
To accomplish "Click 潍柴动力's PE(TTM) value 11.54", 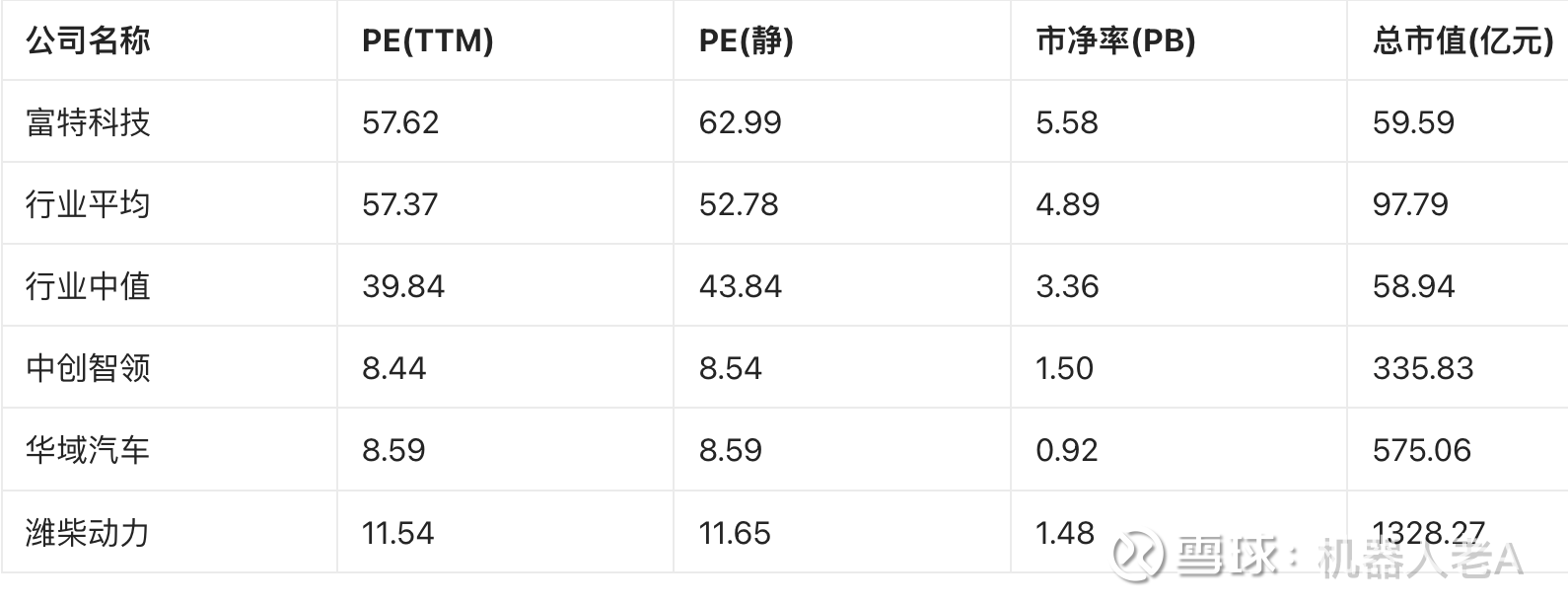I will 397,533.
